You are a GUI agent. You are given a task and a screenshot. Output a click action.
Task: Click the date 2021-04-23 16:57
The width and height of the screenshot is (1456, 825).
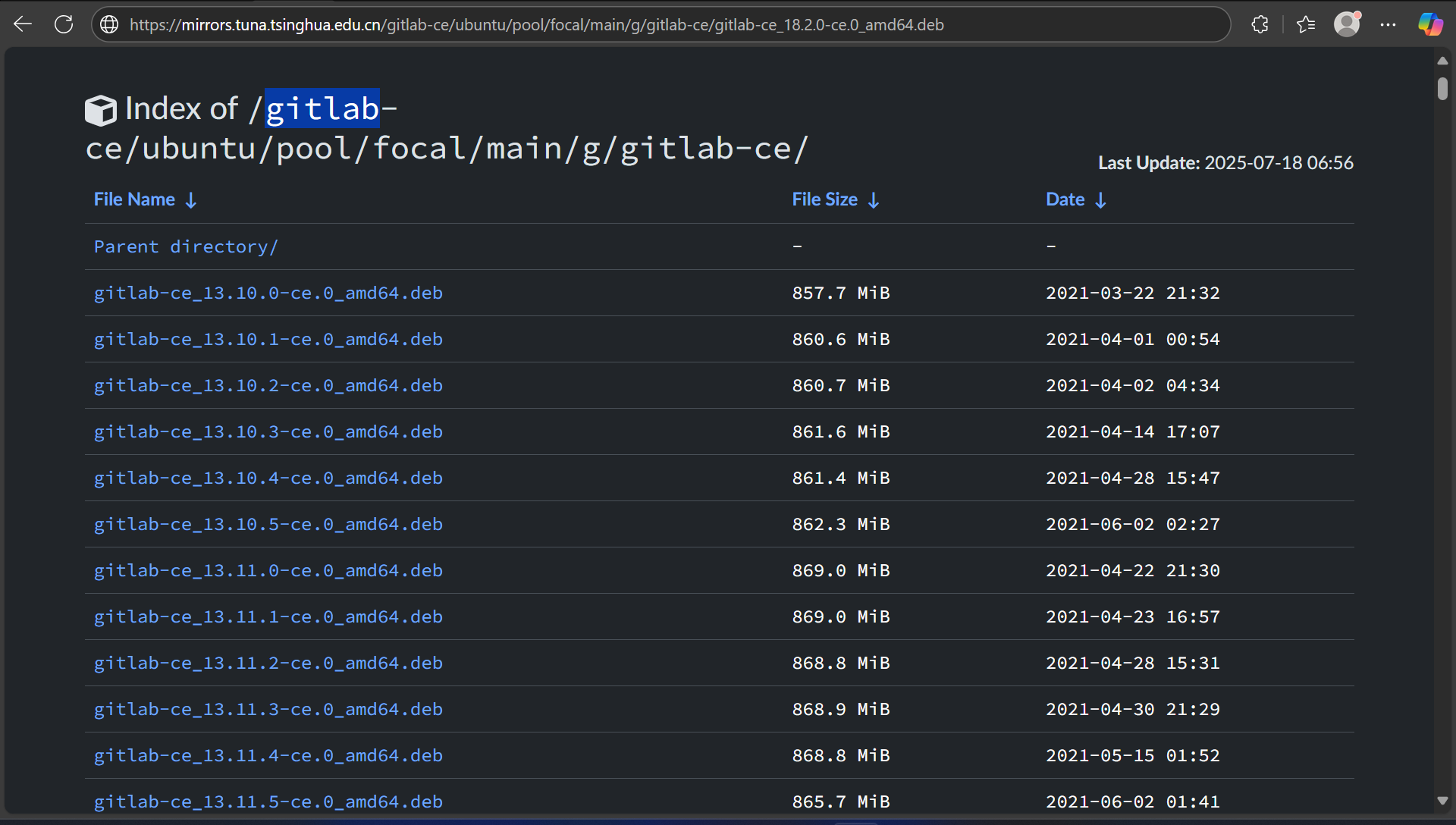click(x=1133, y=616)
